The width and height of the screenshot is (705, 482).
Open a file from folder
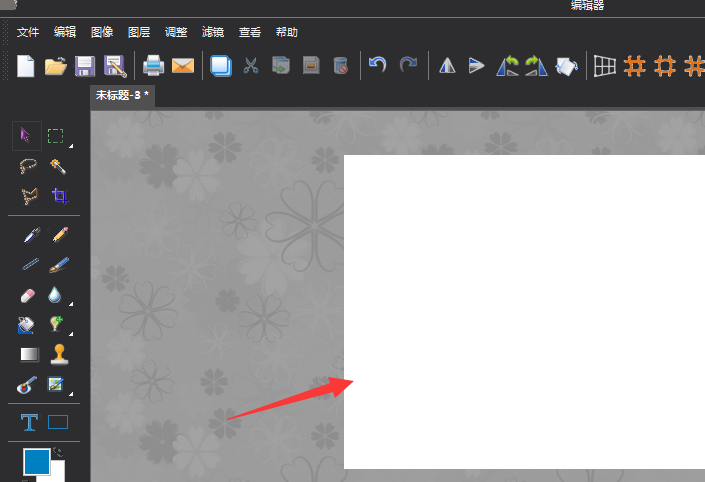56,66
